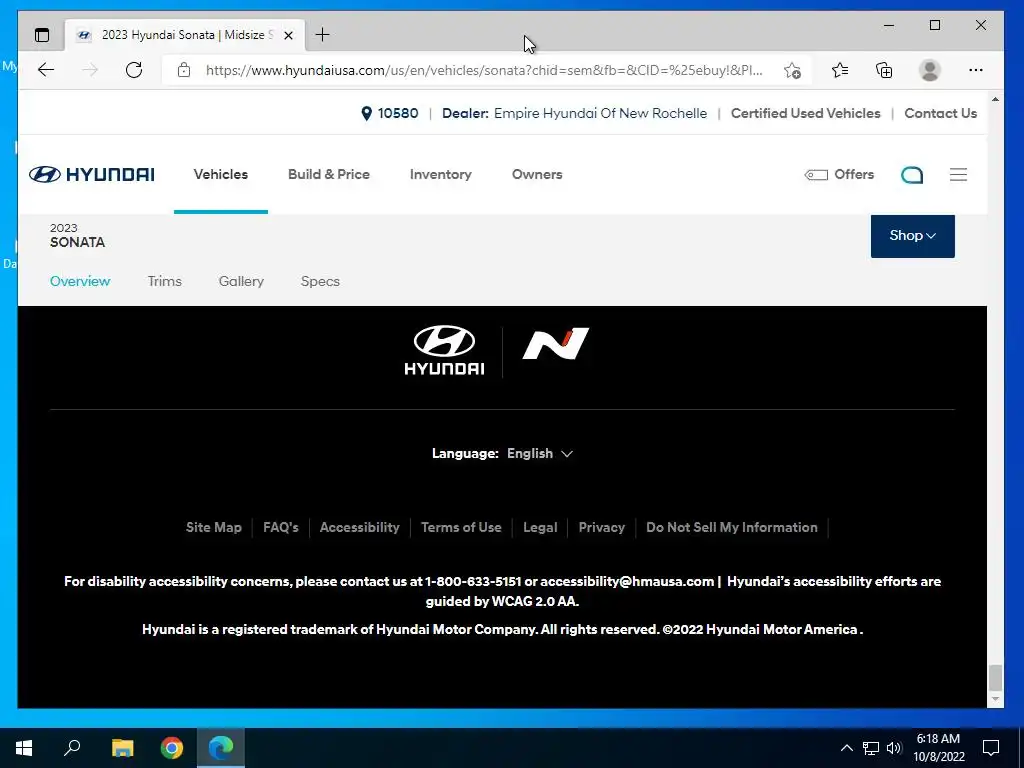Viewport: 1024px width, 768px height.
Task: Click the Hyundai logo in header
Action: coord(91,174)
